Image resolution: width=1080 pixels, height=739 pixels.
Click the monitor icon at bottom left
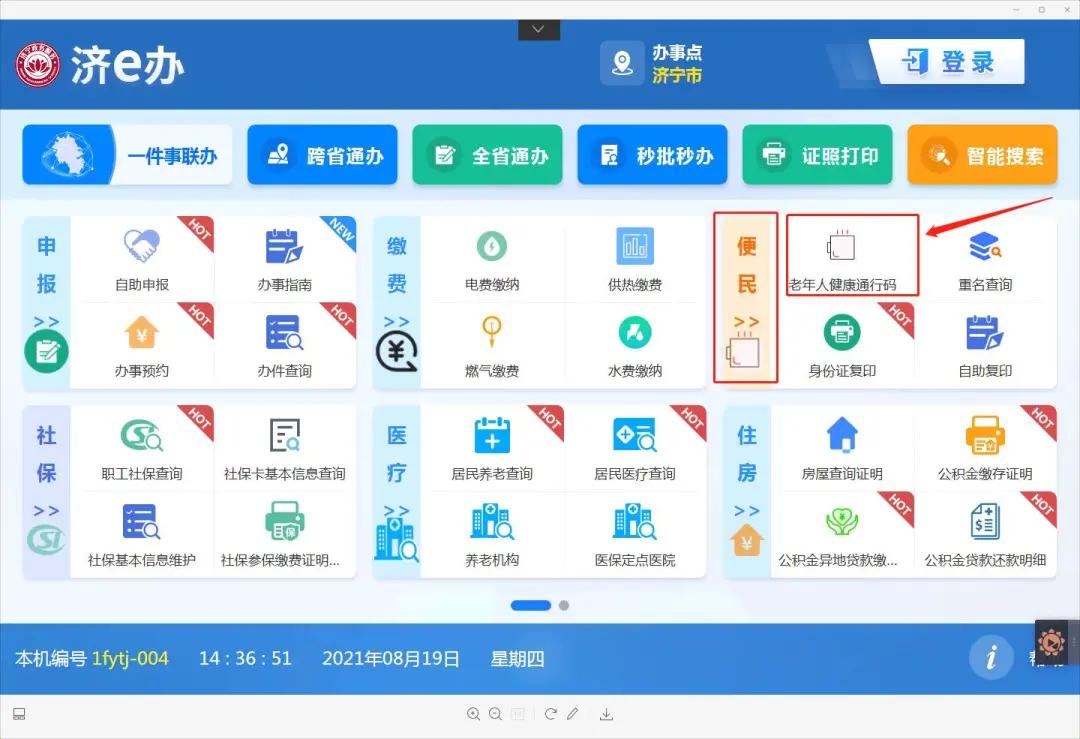[x=19, y=714]
